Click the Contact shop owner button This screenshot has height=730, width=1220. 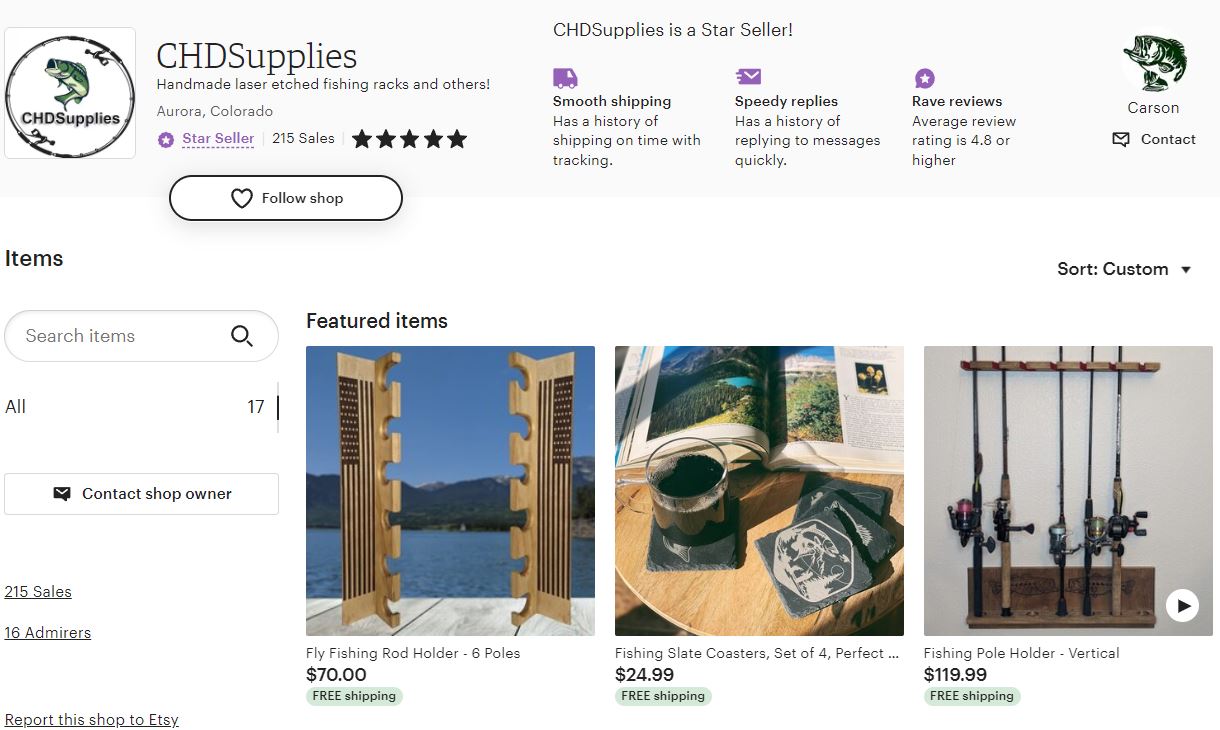pyautogui.click(x=141, y=494)
